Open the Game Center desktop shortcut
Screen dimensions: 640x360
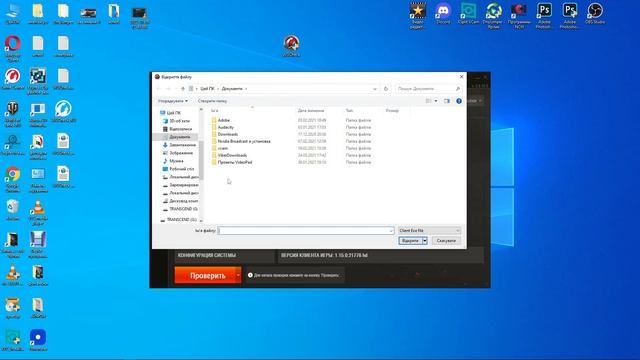(13, 79)
